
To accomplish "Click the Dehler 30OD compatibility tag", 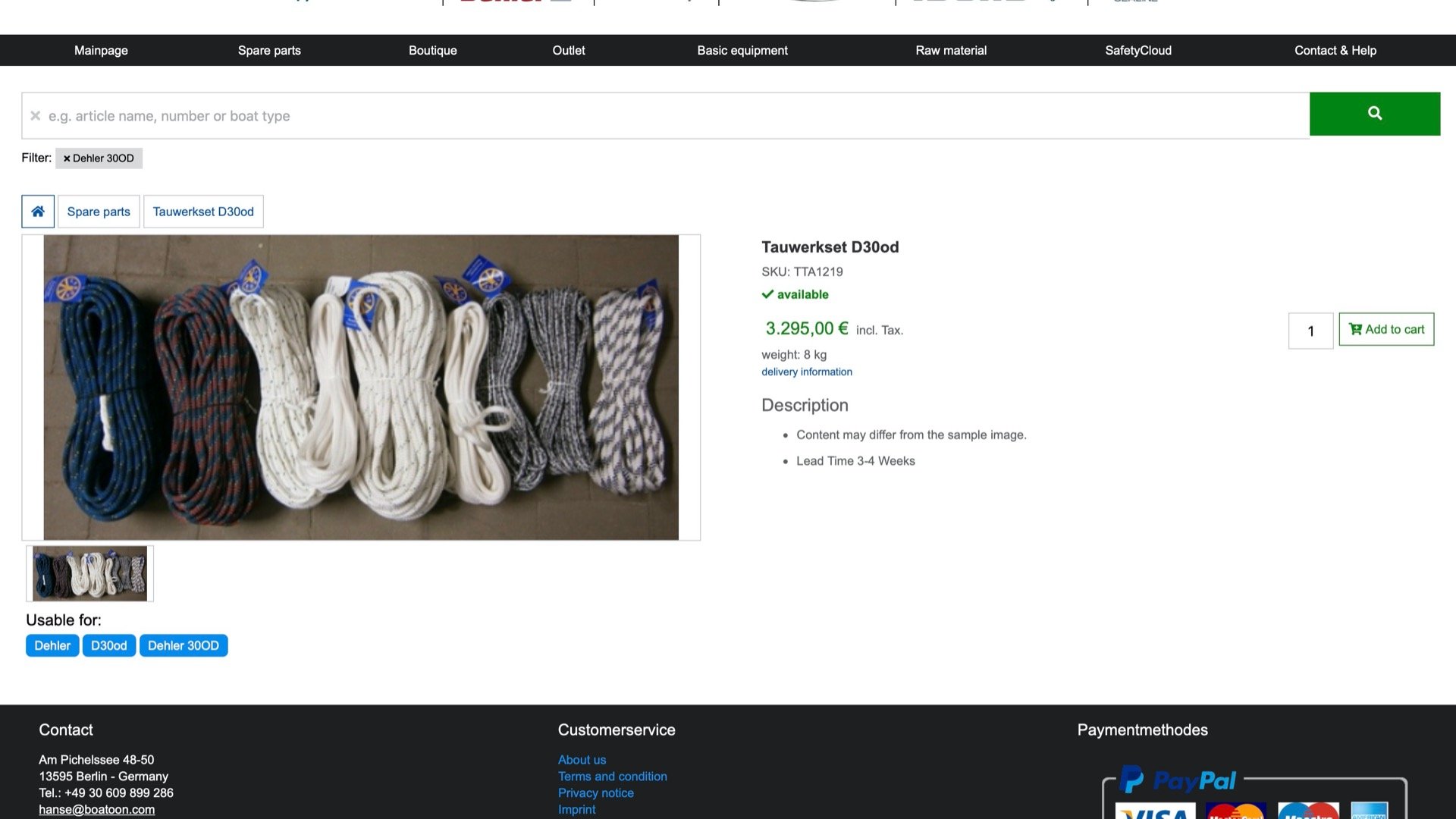I will (x=183, y=645).
